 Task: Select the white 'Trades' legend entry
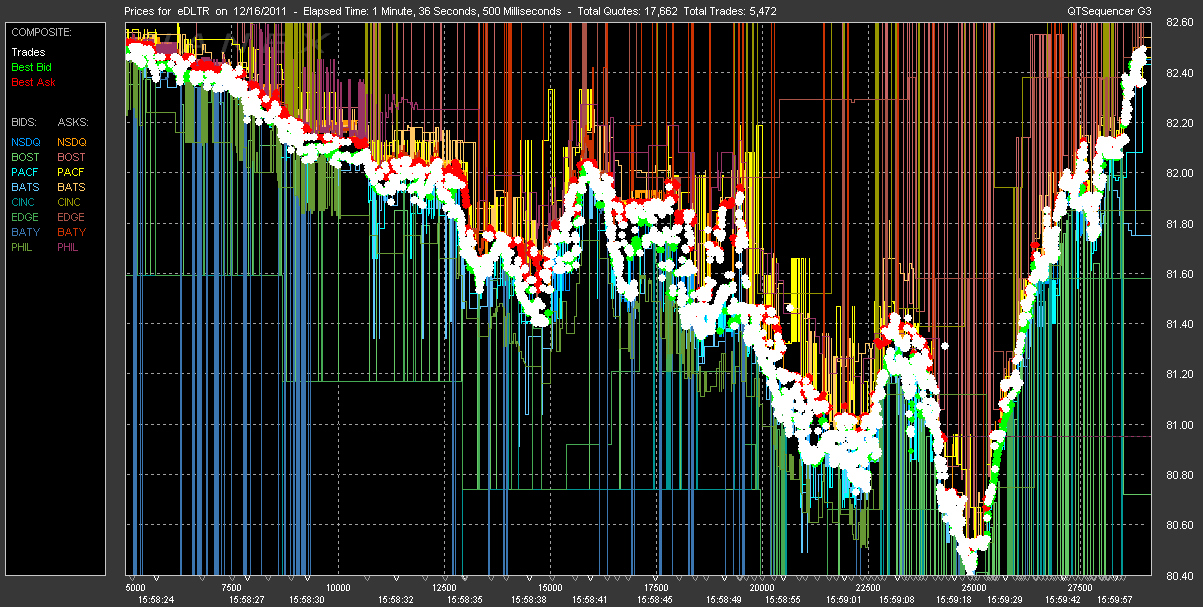[28, 52]
